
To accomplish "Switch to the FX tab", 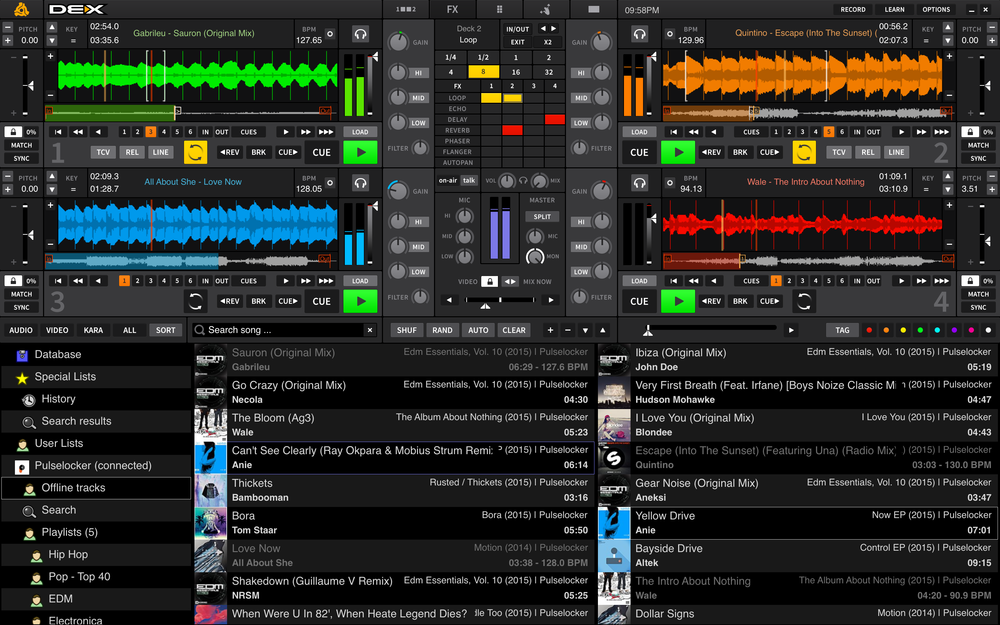I will 452,9.
